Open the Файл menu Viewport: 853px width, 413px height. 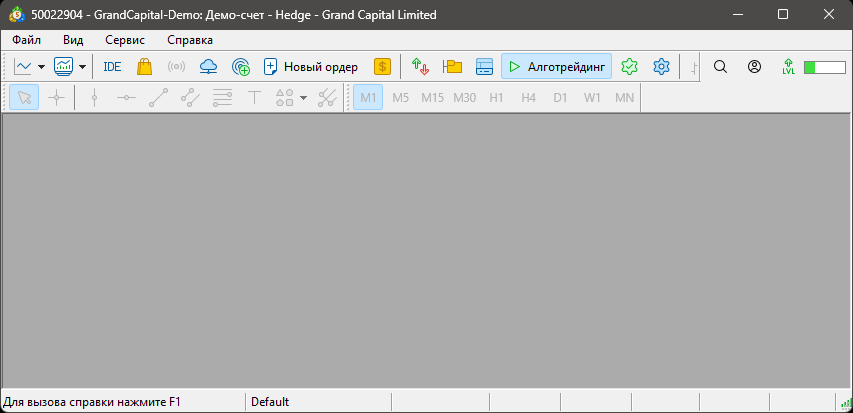[27, 40]
